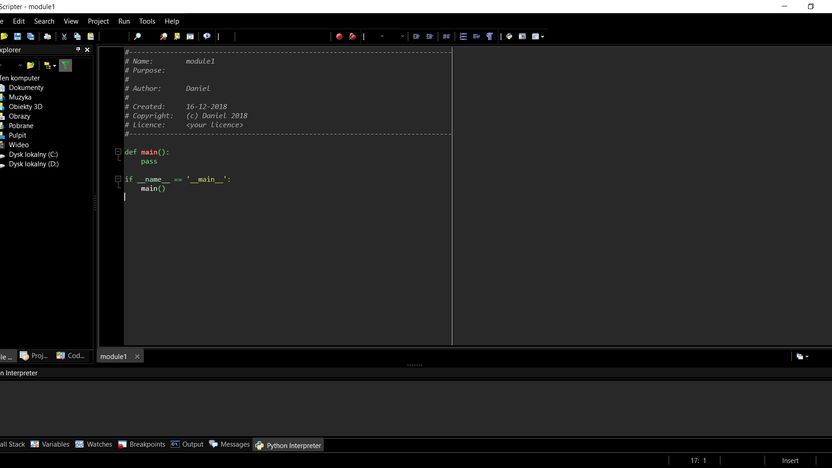The image size is (832, 468).
Task: Toggle breakpoint with the red circle icon
Action: point(339,37)
